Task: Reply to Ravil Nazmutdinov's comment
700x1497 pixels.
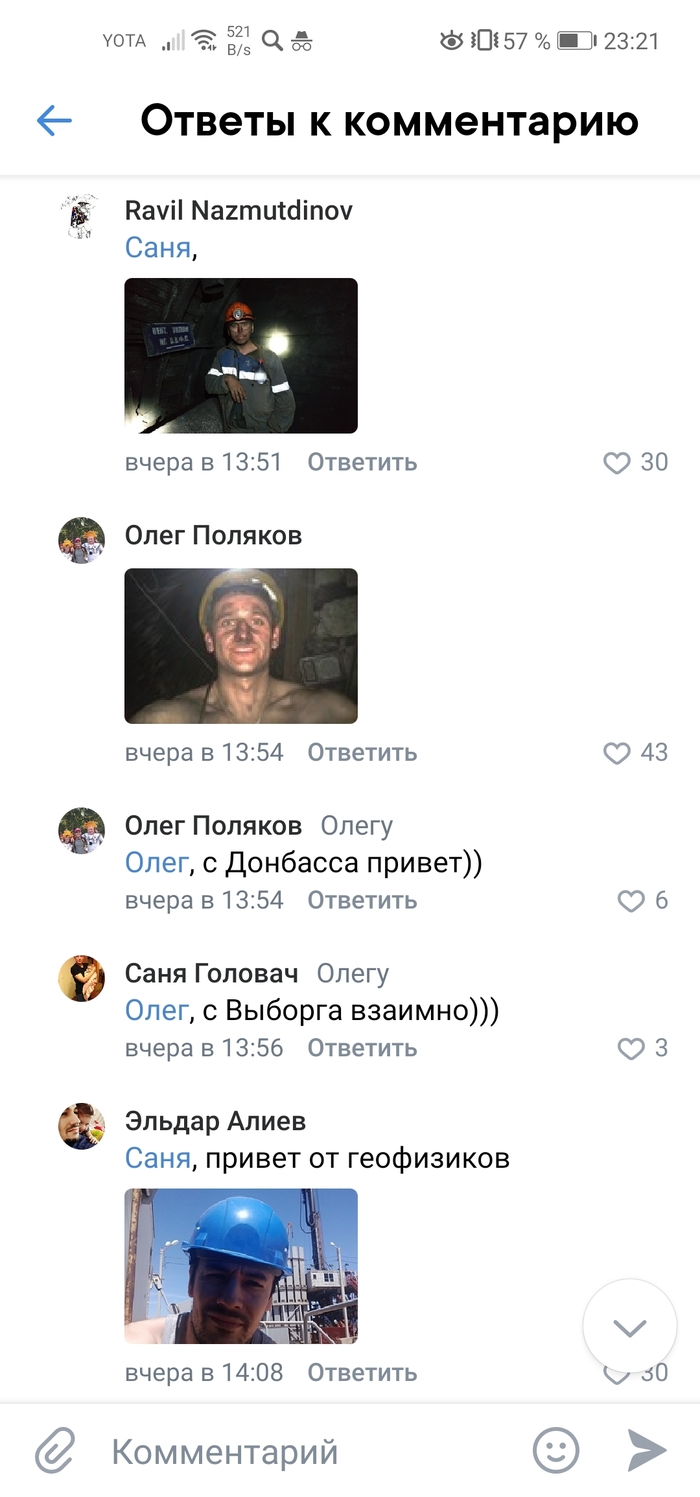Action: 362,462
